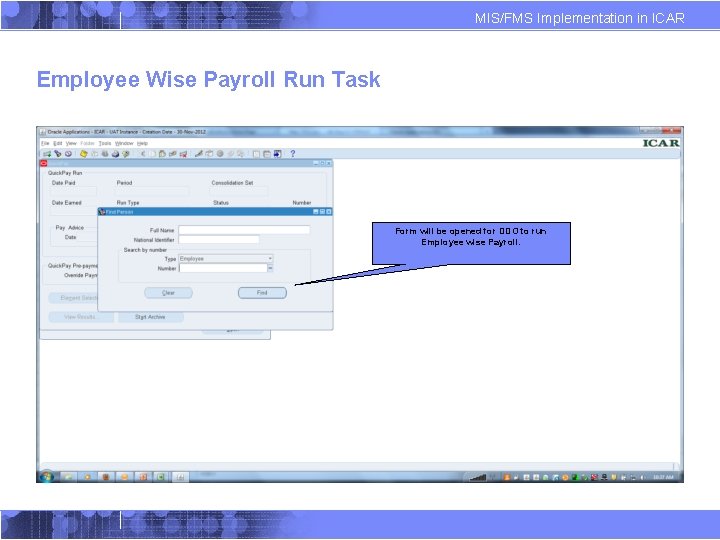Click the blue arrow toolbar icon left of help
This screenshot has height=540, width=720.
pos(277,154)
